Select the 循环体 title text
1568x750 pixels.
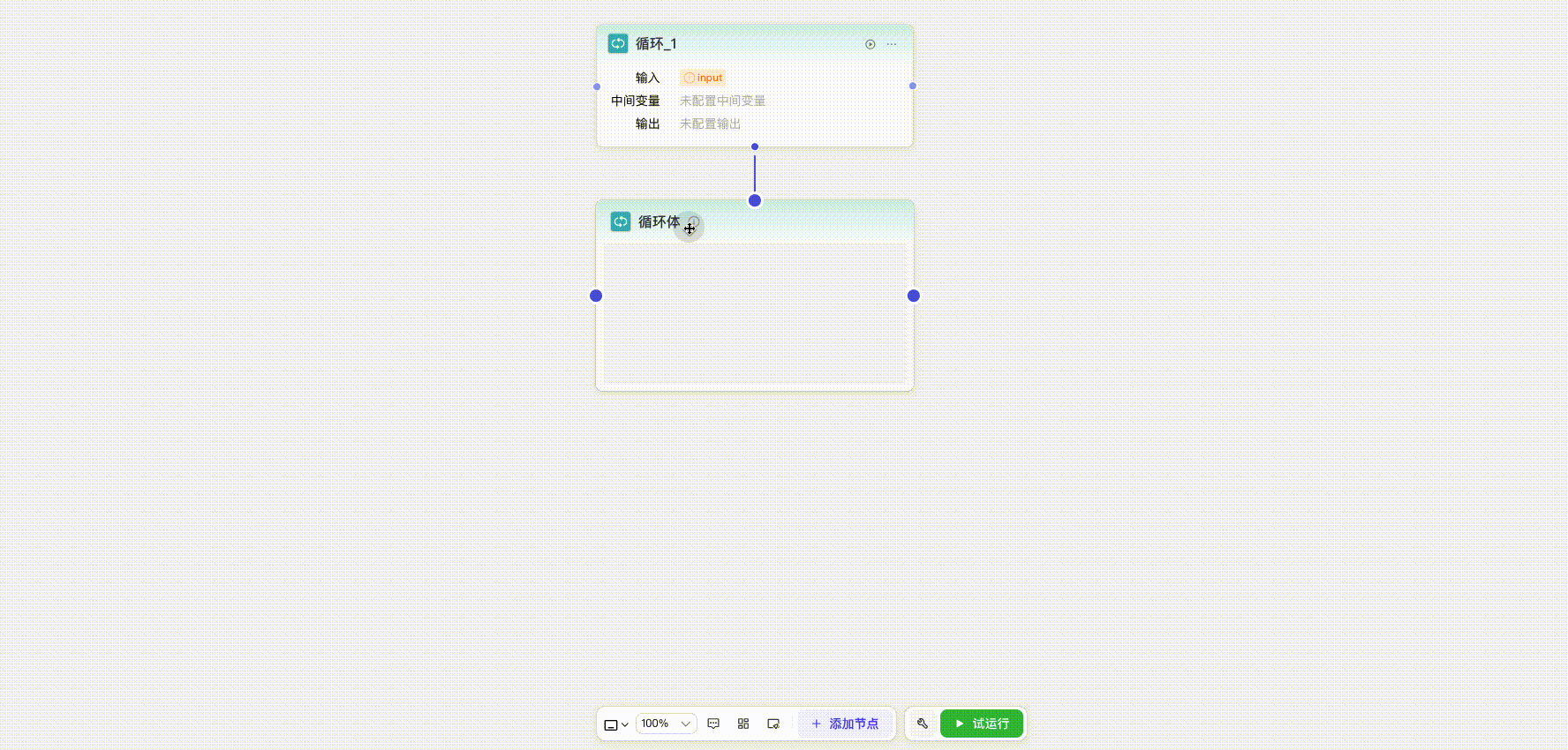click(x=659, y=221)
